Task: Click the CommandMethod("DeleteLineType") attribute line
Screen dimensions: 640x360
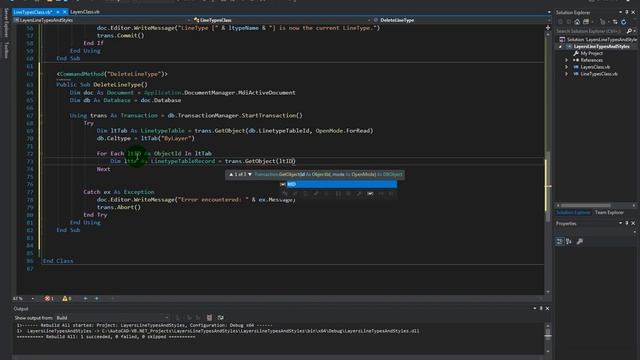Action: [112, 74]
